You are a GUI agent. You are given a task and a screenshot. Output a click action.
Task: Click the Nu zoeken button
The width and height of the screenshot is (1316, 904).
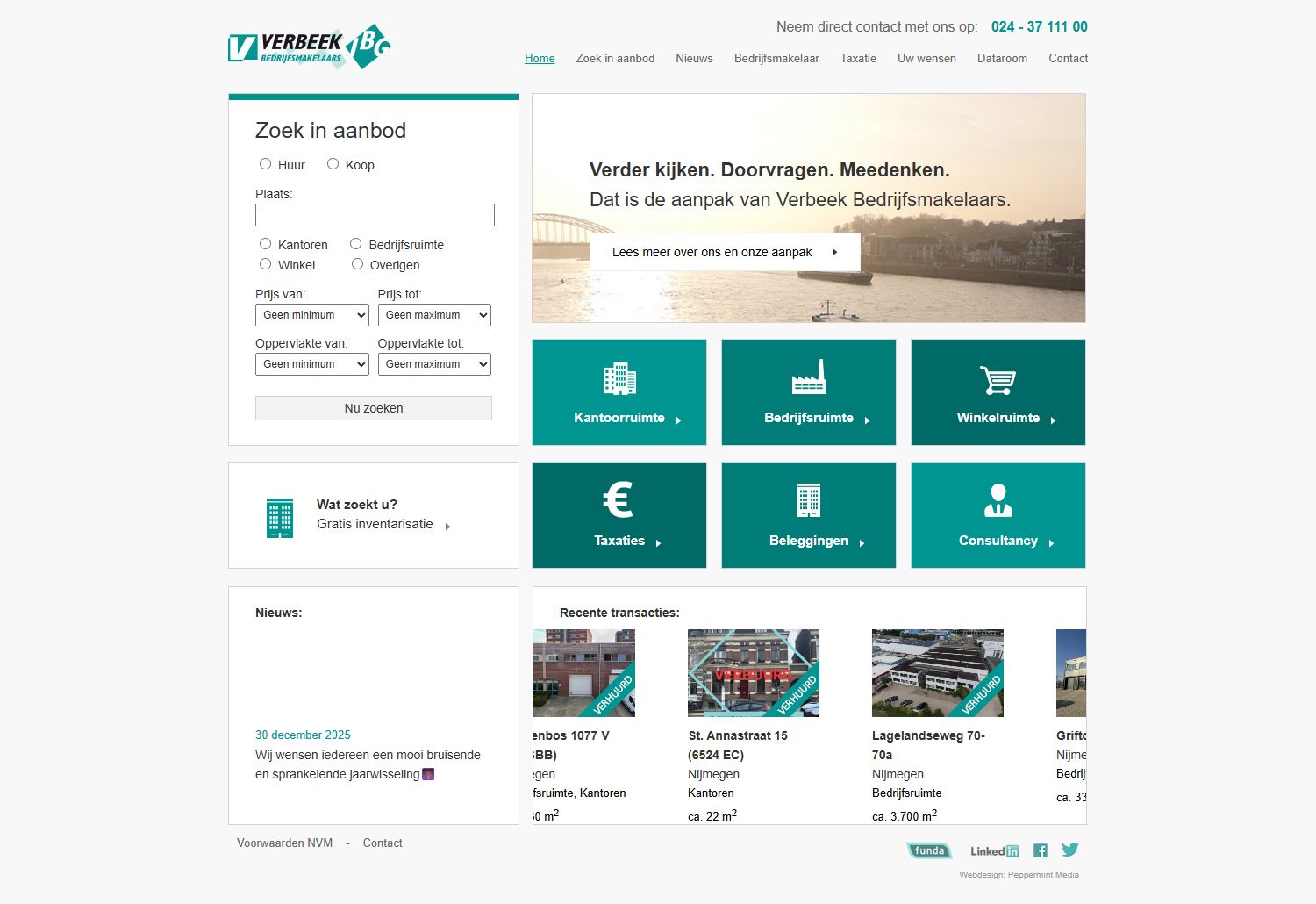[373, 407]
